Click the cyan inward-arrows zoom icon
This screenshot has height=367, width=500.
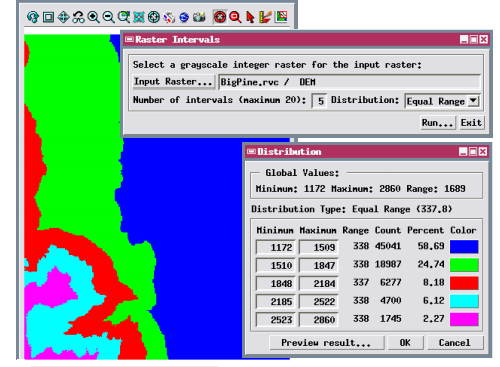click(139, 17)
